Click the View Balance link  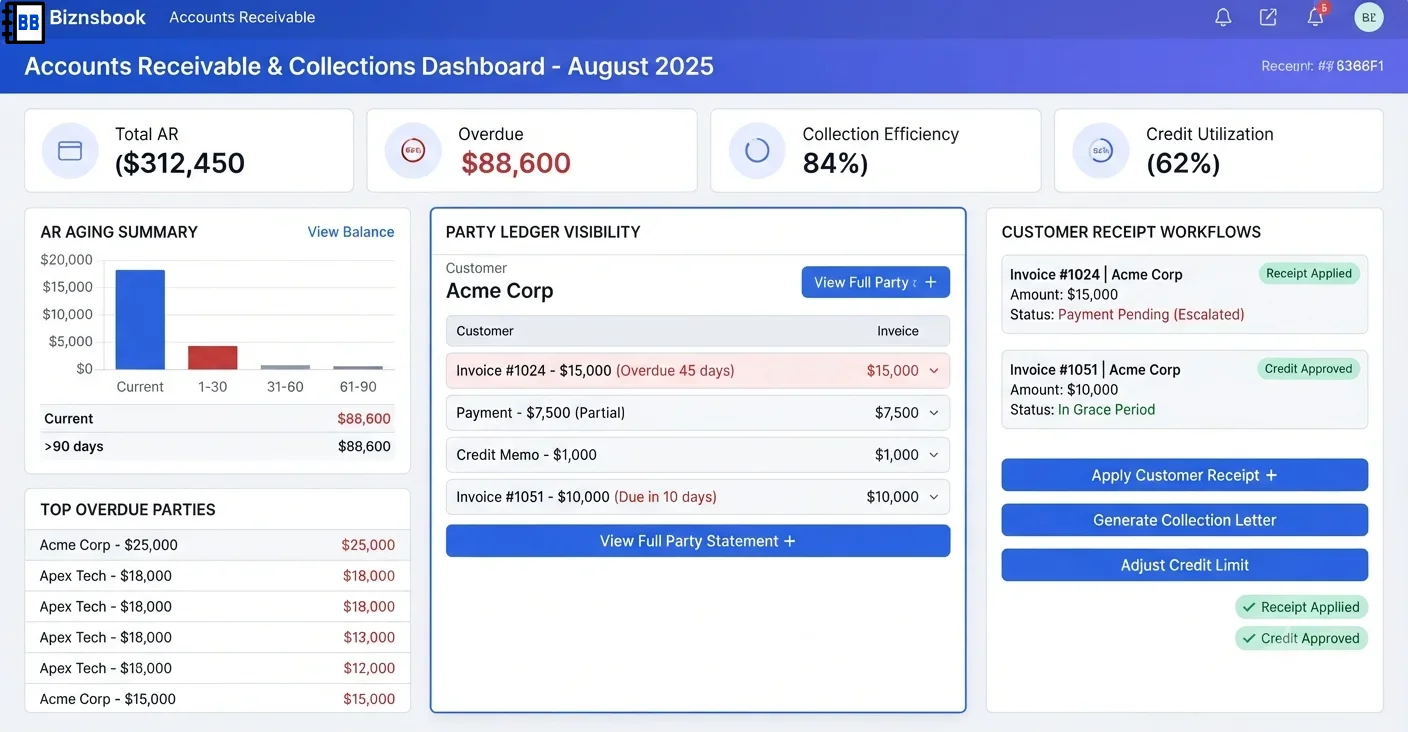(350, 232)
